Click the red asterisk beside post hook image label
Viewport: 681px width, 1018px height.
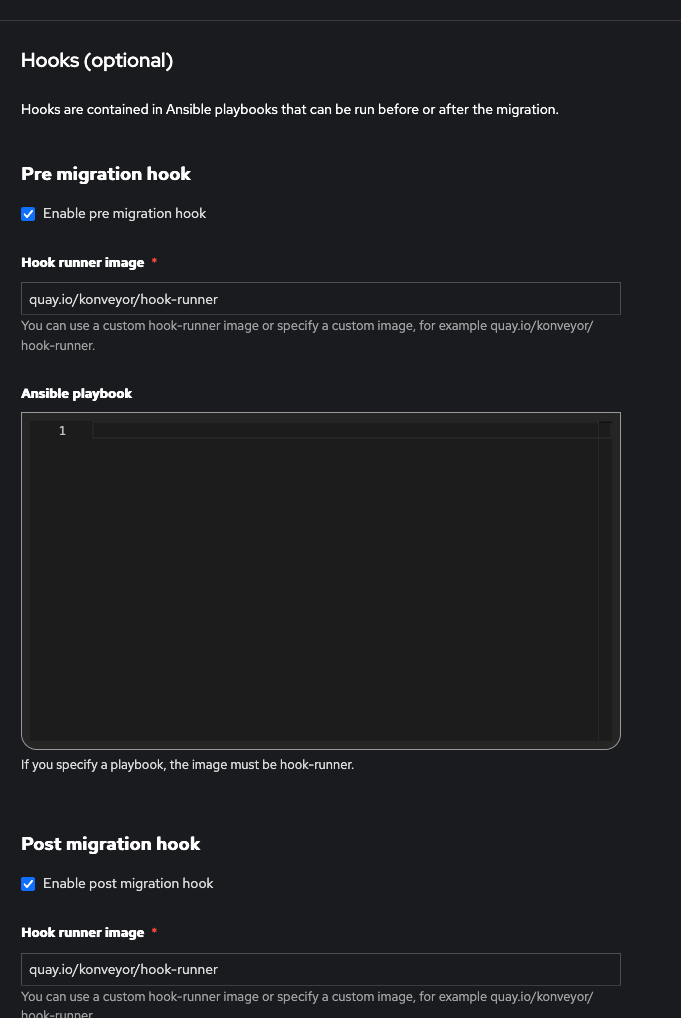[x=154, y=932]
